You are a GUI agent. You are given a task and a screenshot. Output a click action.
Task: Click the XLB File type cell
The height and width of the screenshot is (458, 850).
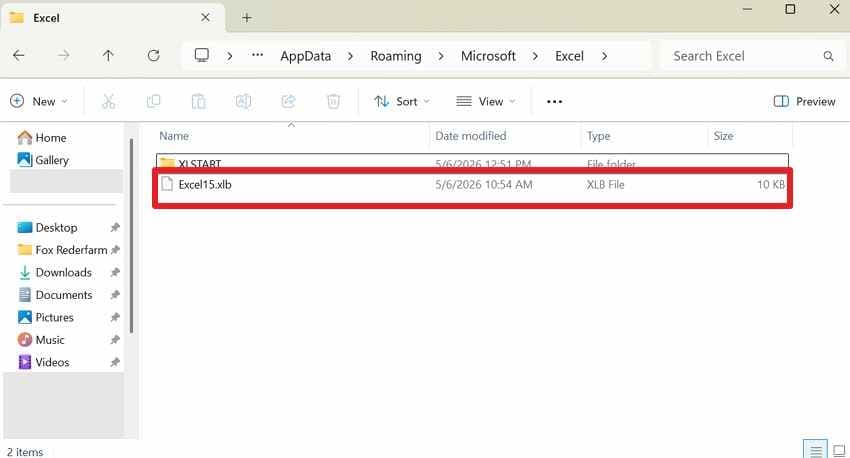(x=606, y=184)
